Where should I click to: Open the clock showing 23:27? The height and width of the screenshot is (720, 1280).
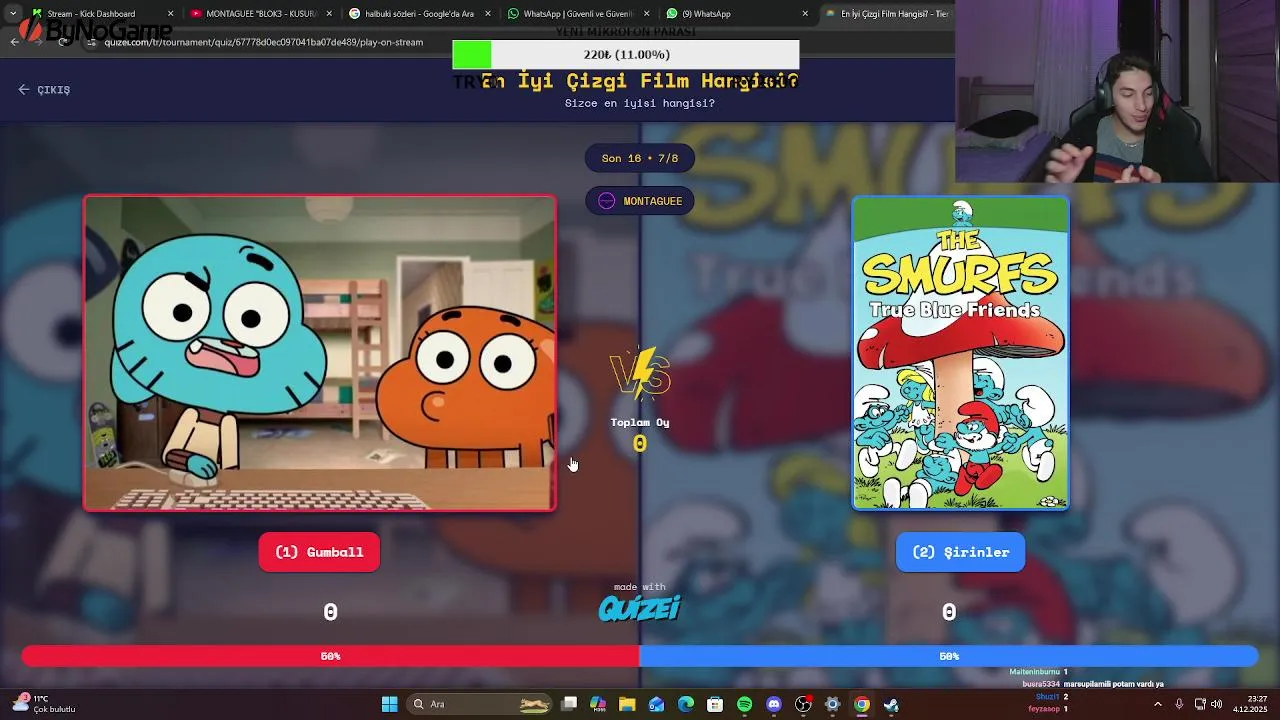click(1250, 704)
